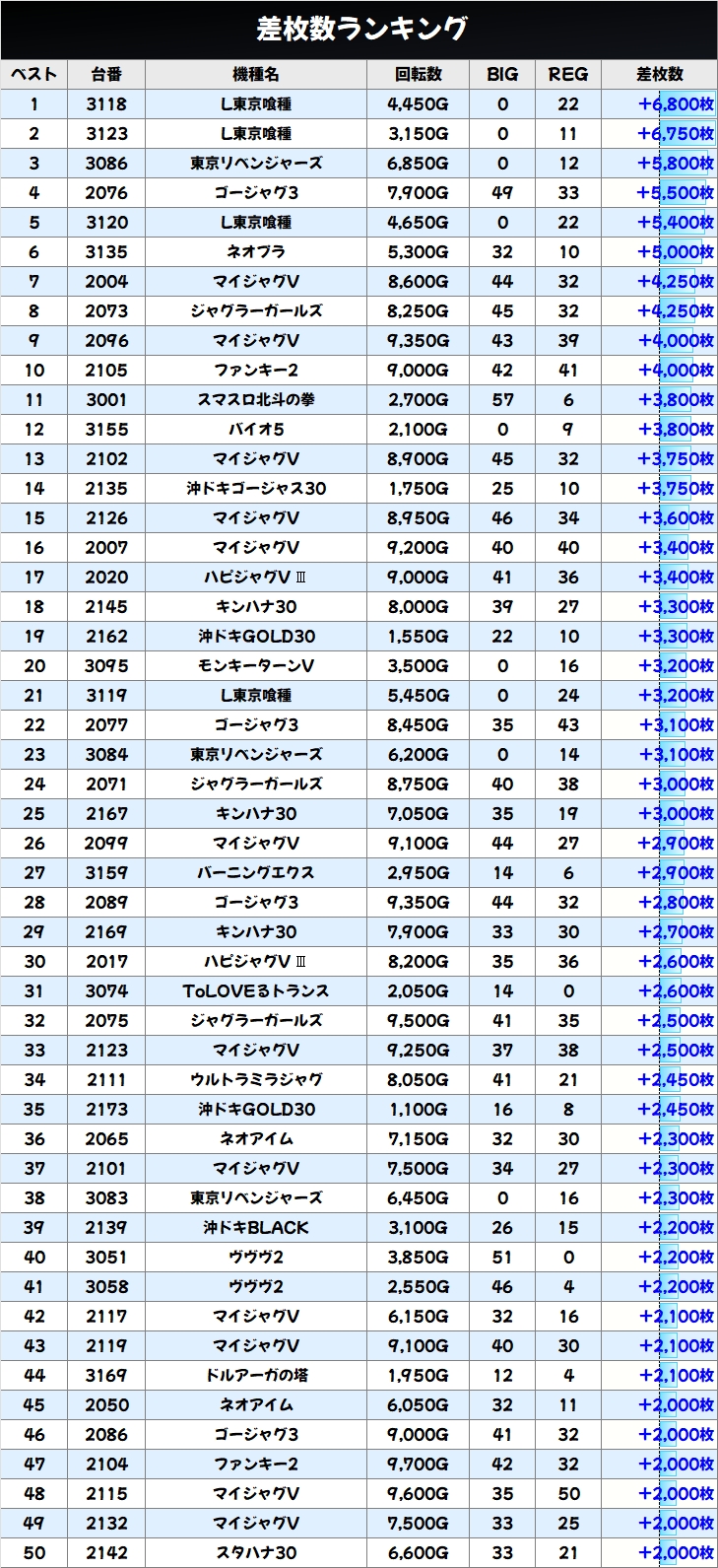
Task: Click the 差枚数 column header
Action: (659, 74)
